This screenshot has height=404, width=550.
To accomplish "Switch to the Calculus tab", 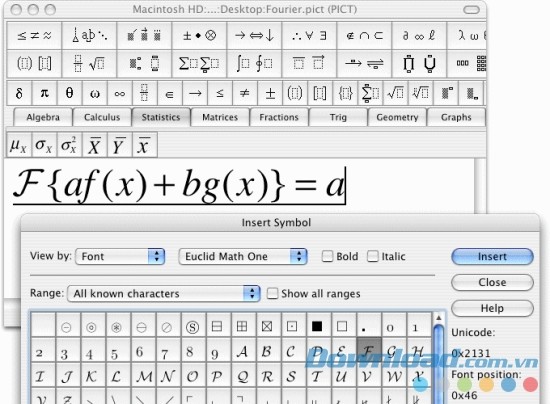I will click(x=102, y=117).
